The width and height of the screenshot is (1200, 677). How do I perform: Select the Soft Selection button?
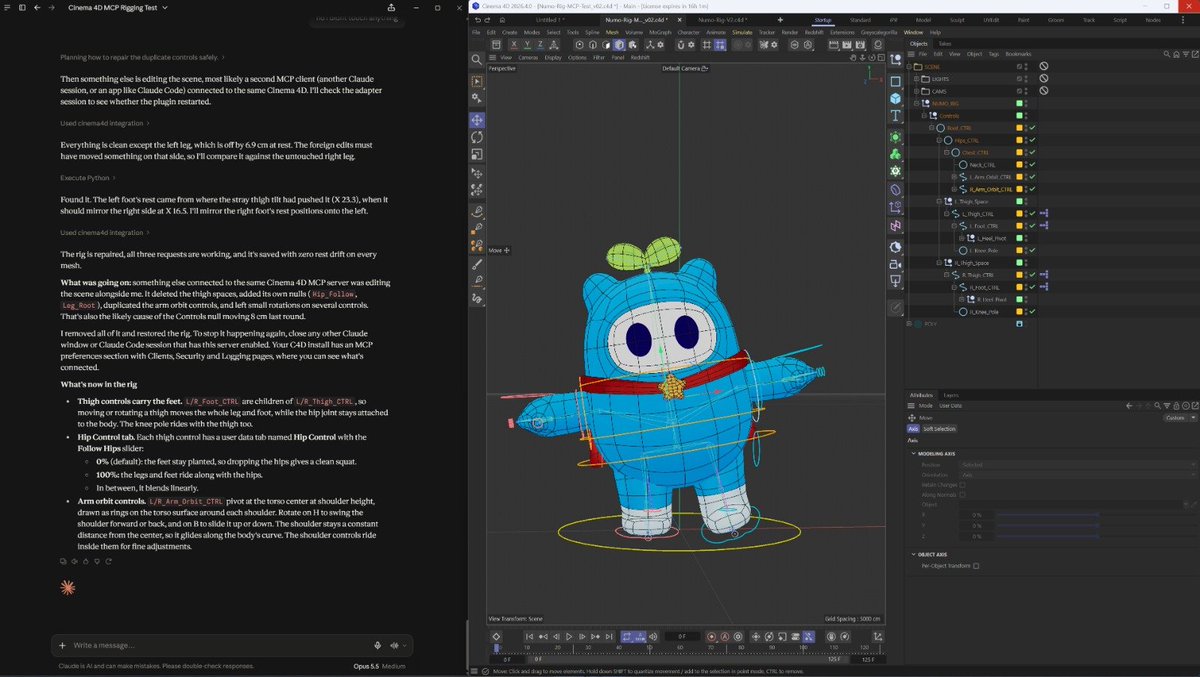[x=939, y=429]
